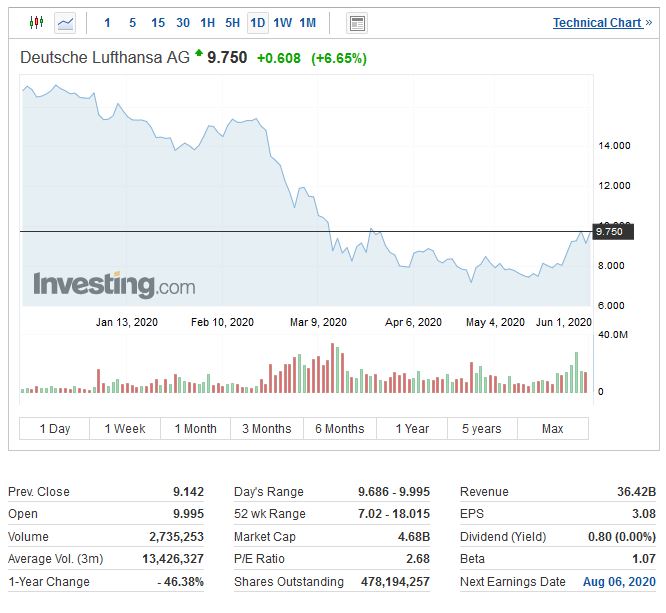Click the Beta value 1.07
The height and width of the screenshot is (613, 666).
(644, 559)
